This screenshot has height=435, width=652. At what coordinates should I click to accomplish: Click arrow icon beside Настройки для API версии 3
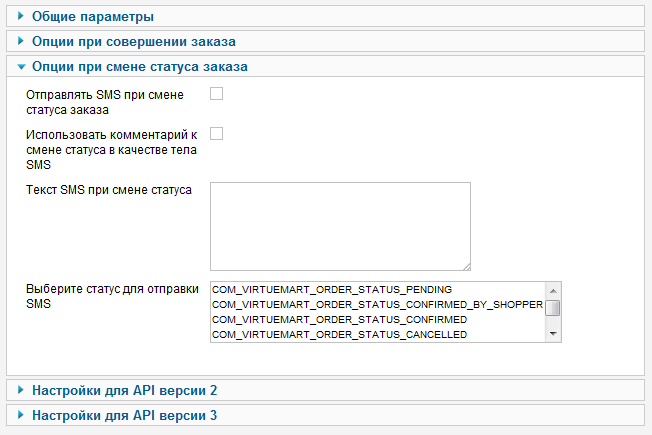(21, 414)
